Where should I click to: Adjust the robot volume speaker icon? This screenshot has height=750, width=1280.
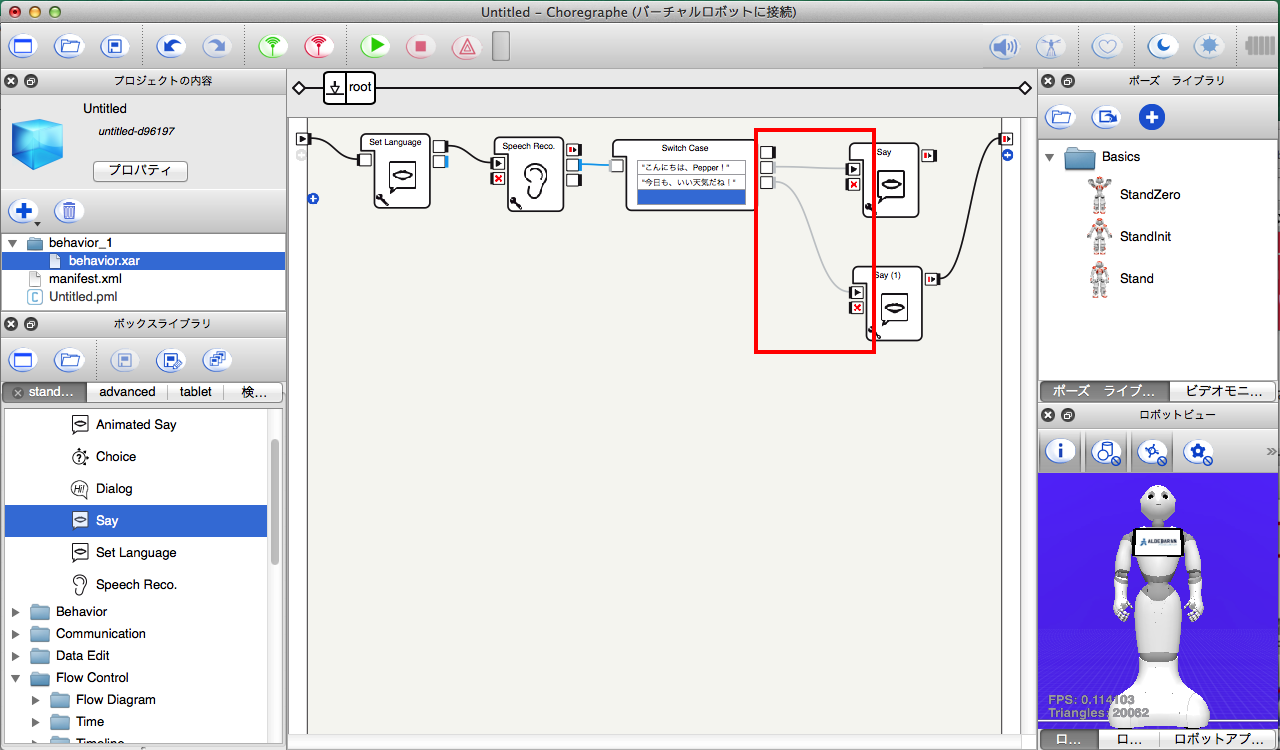(x=1003, y=46)
